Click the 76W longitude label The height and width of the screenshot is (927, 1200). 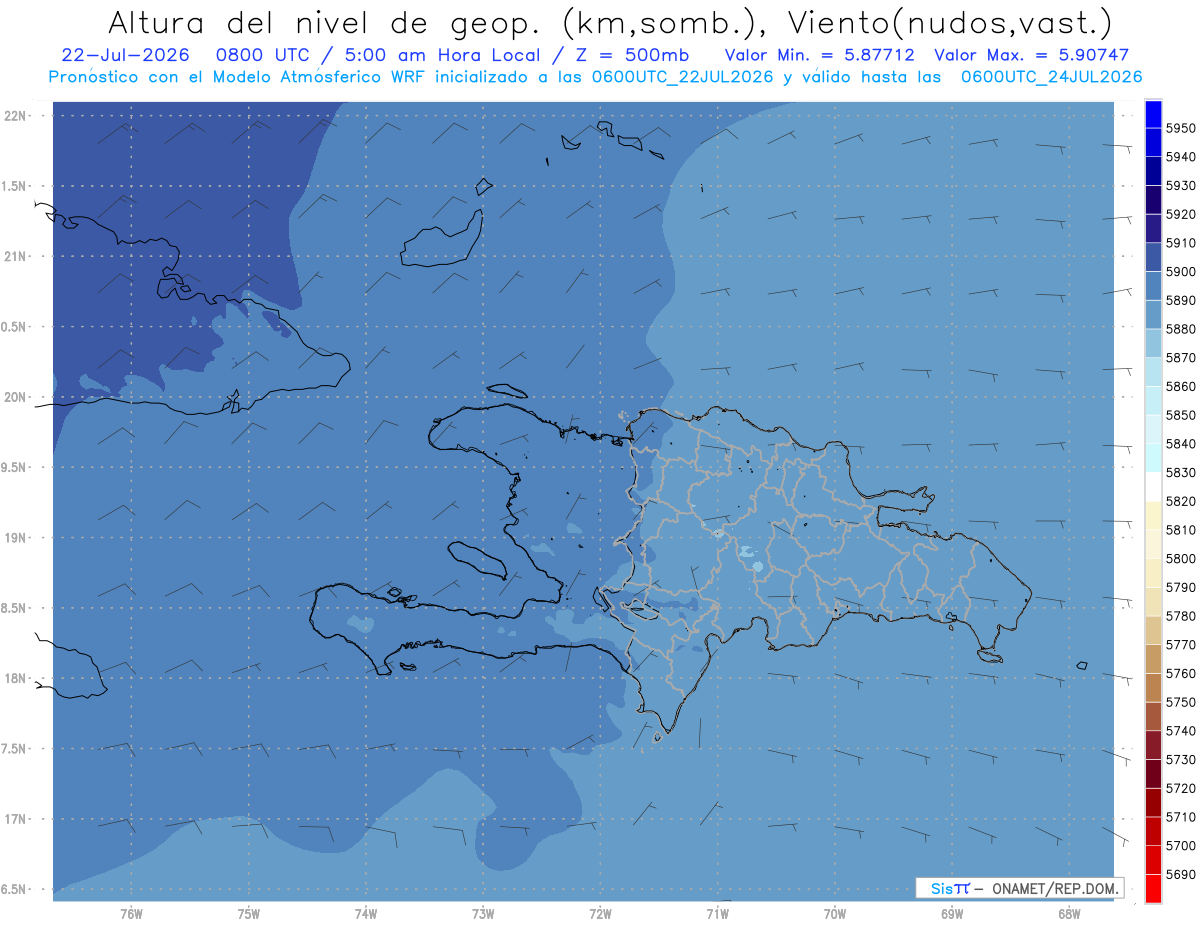coord(131,914)
